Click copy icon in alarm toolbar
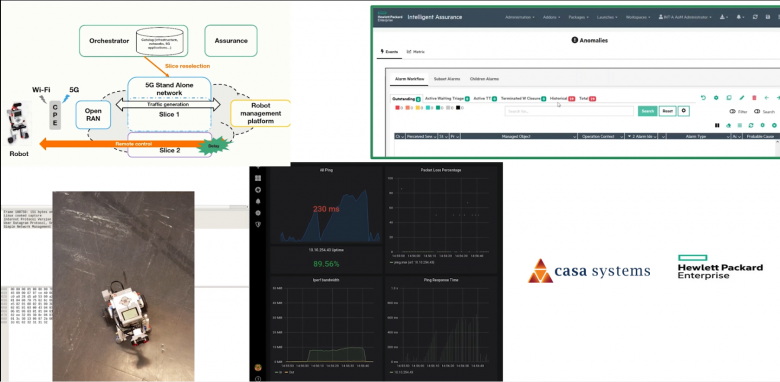The height and width of the screenshot is (382, 780). 729,98
